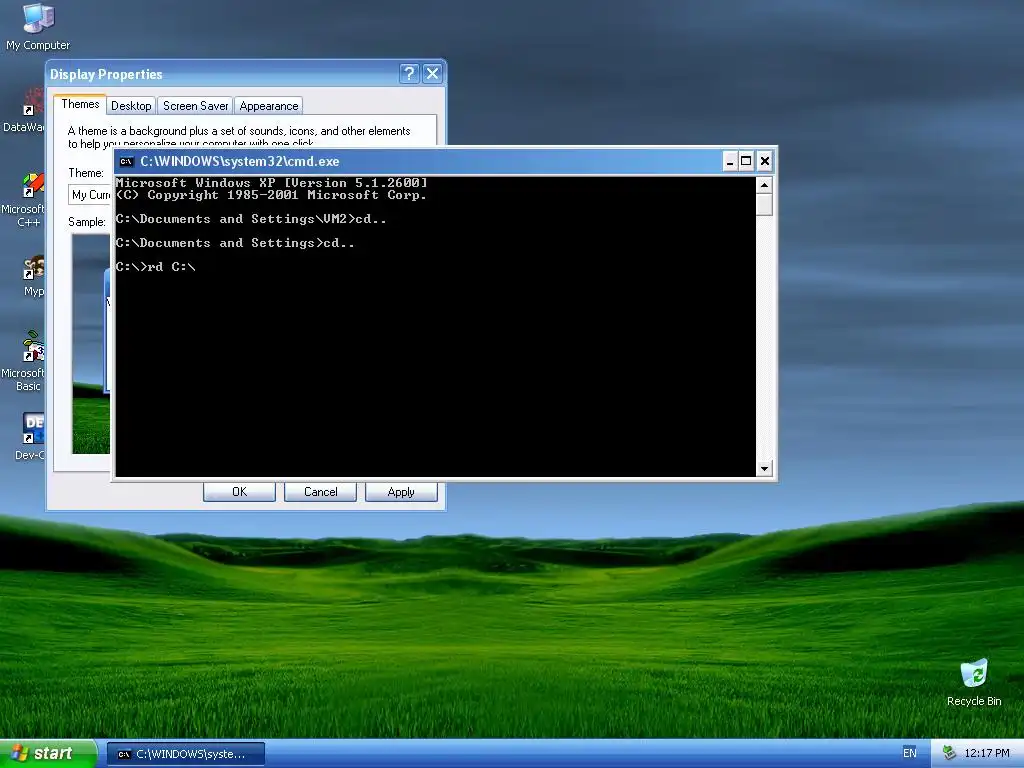1024x768 pixels.
Task: Click the 'rd C:\' command line text
Action: pos(172,266)
